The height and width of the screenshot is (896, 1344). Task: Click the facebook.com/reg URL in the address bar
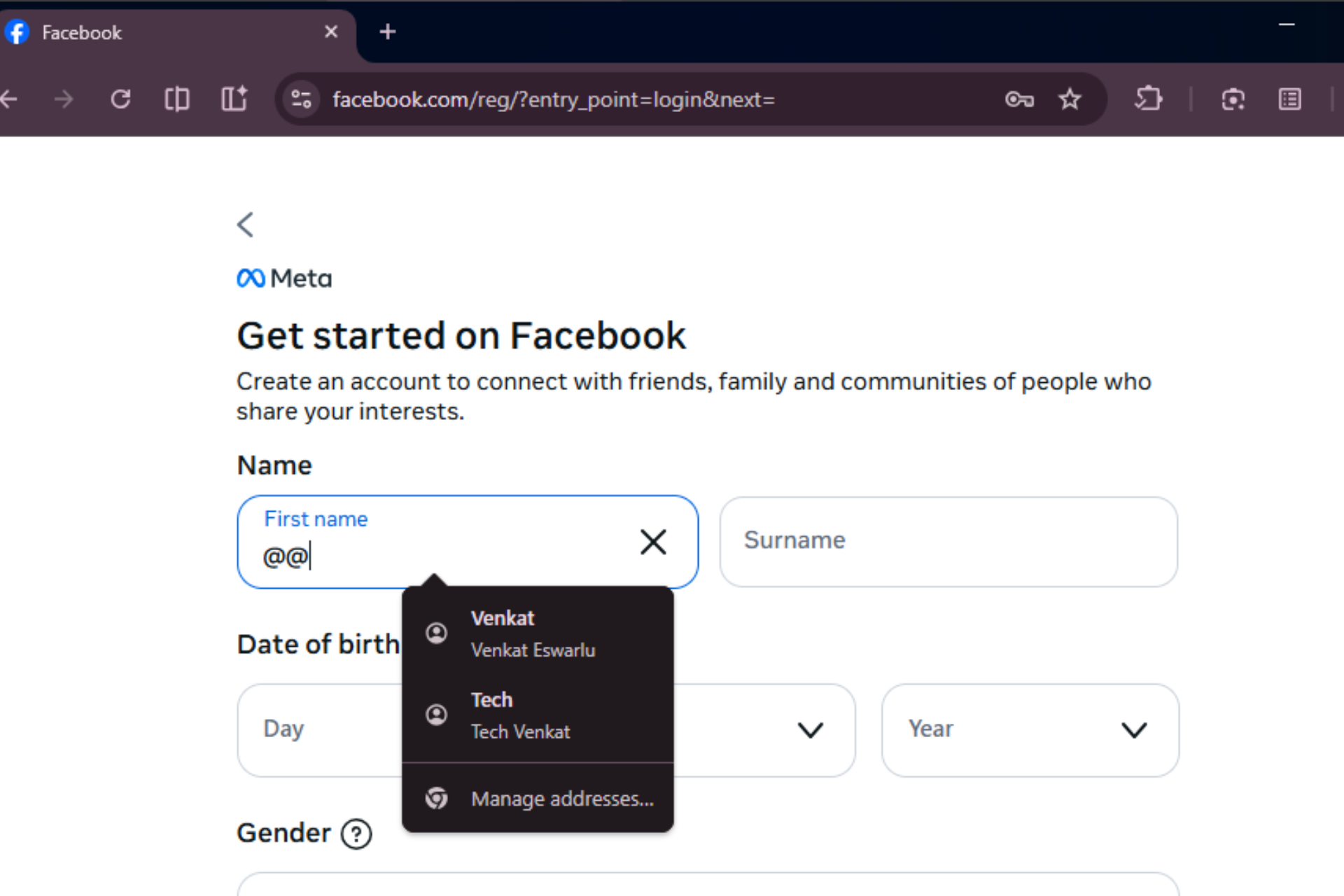click(554, 99)
